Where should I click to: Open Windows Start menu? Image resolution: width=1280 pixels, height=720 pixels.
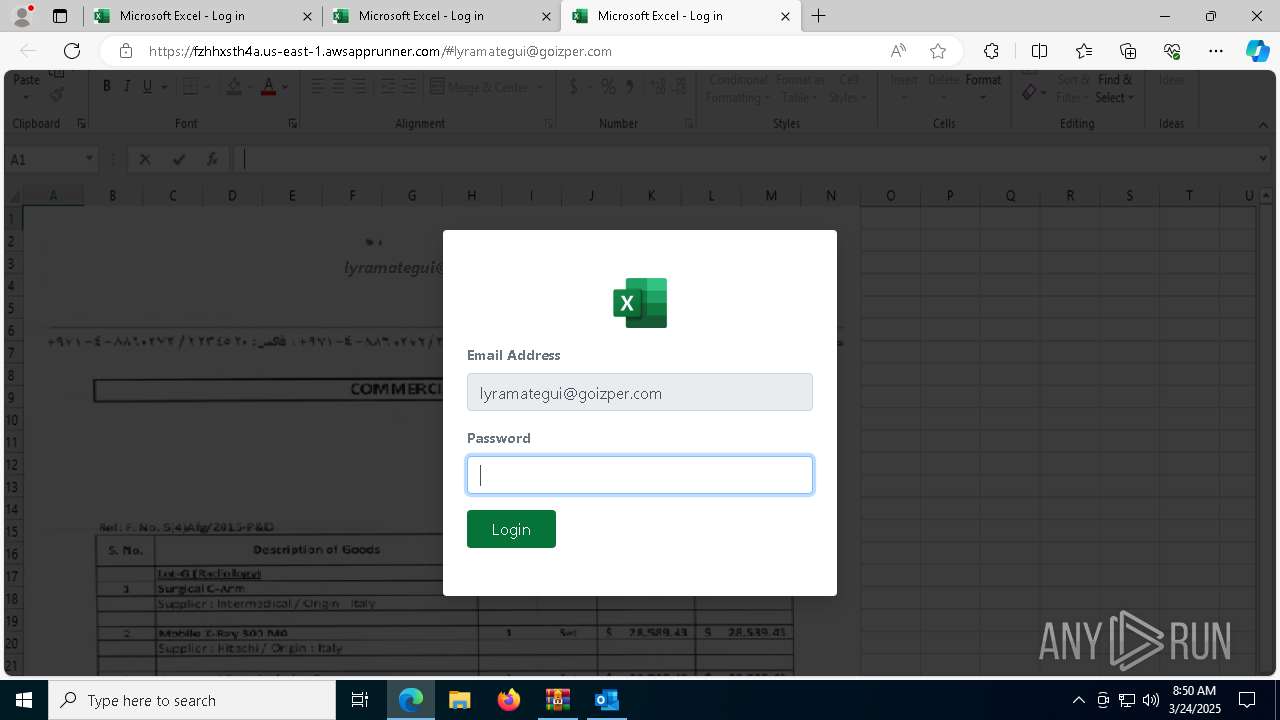point(24,700)
